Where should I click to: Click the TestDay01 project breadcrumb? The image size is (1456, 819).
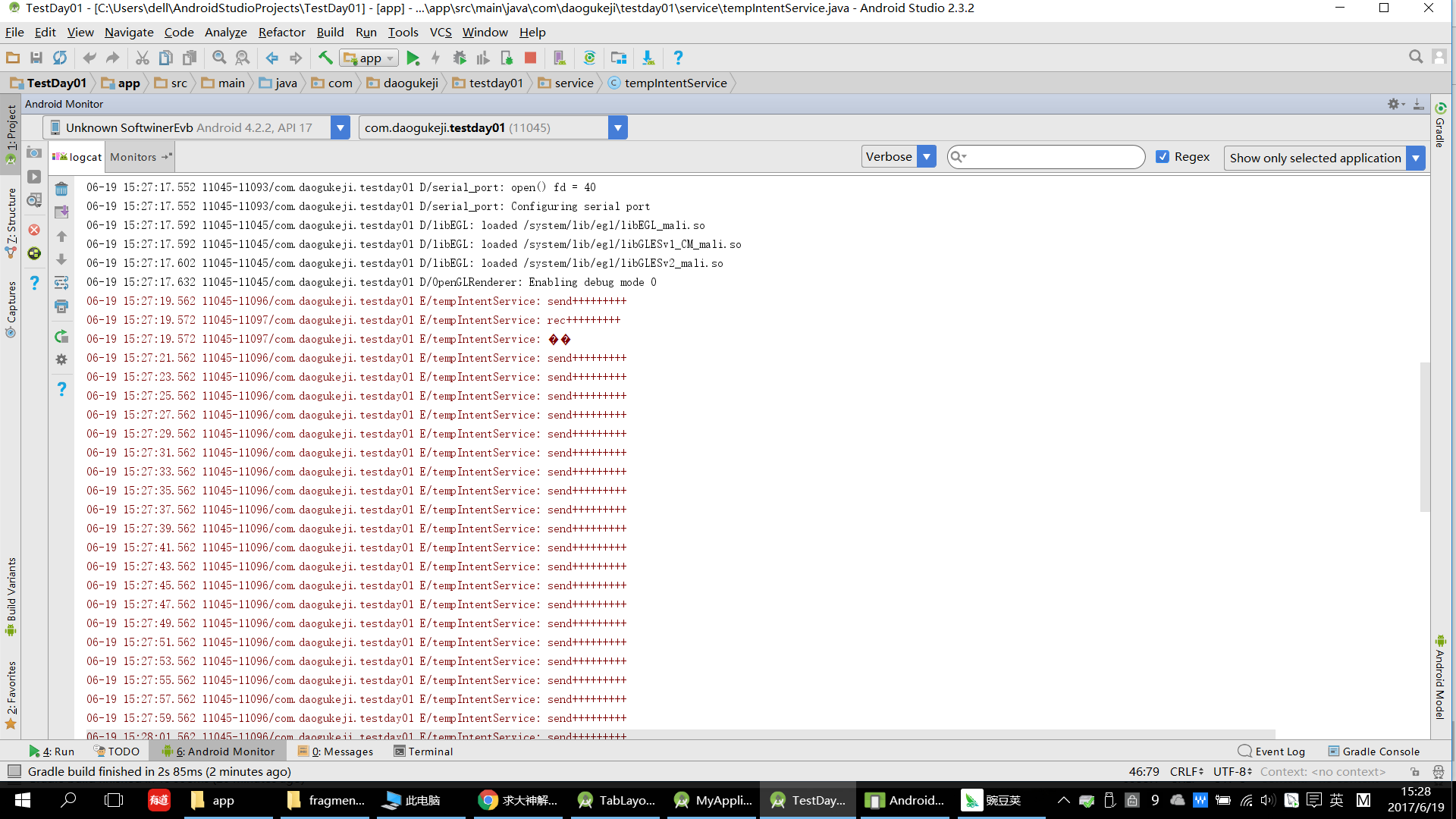click(49, 83)
